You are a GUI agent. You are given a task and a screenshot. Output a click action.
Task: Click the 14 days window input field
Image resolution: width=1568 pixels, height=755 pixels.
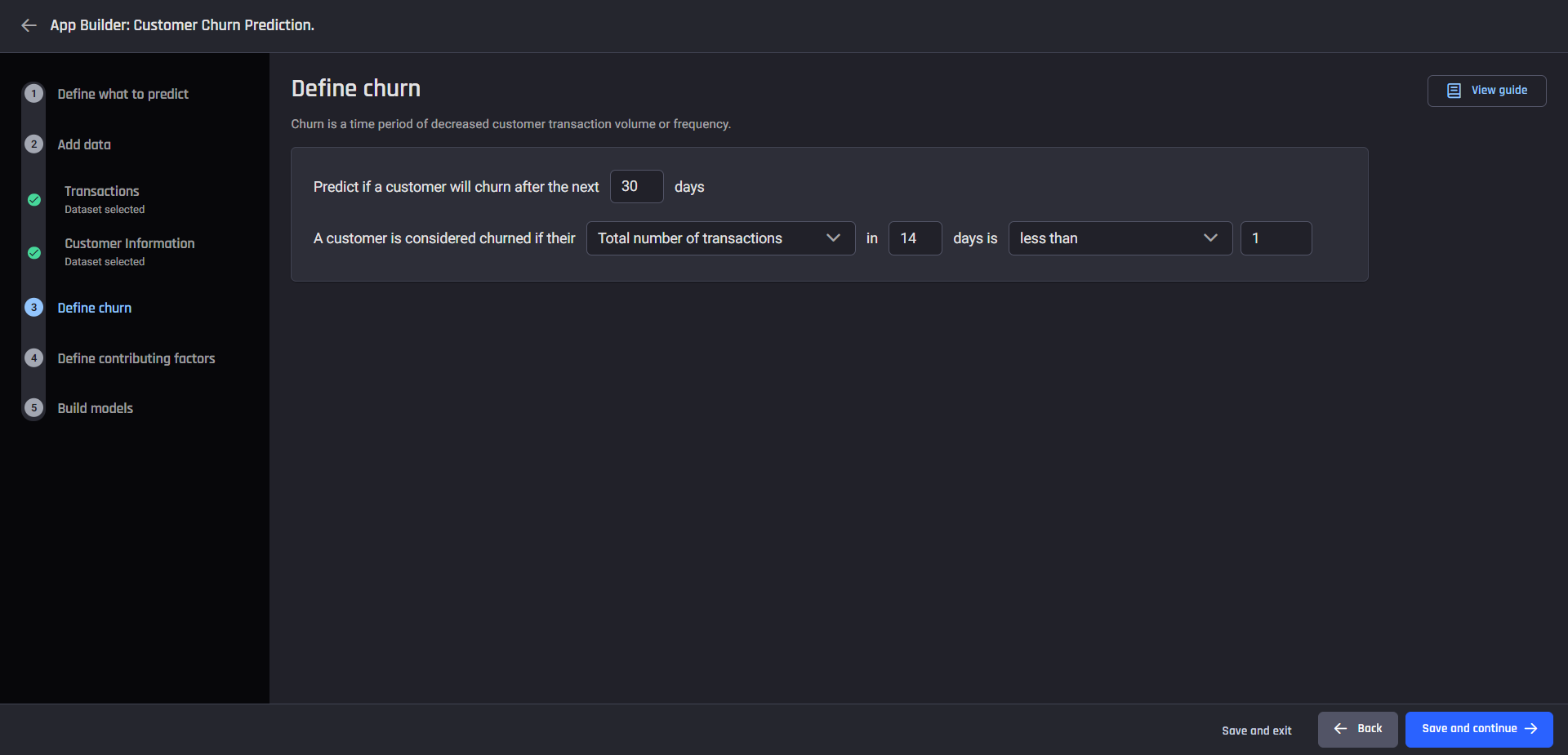(915, 238)
